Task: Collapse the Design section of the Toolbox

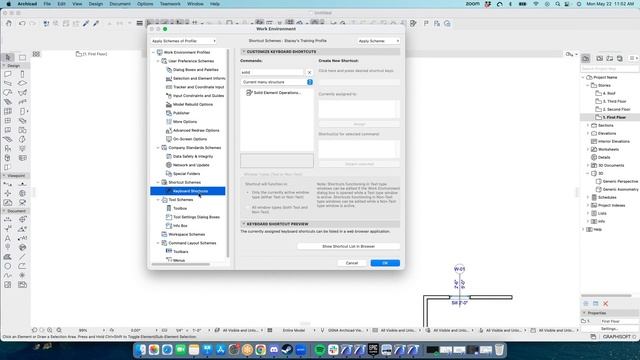Action: 4,66
